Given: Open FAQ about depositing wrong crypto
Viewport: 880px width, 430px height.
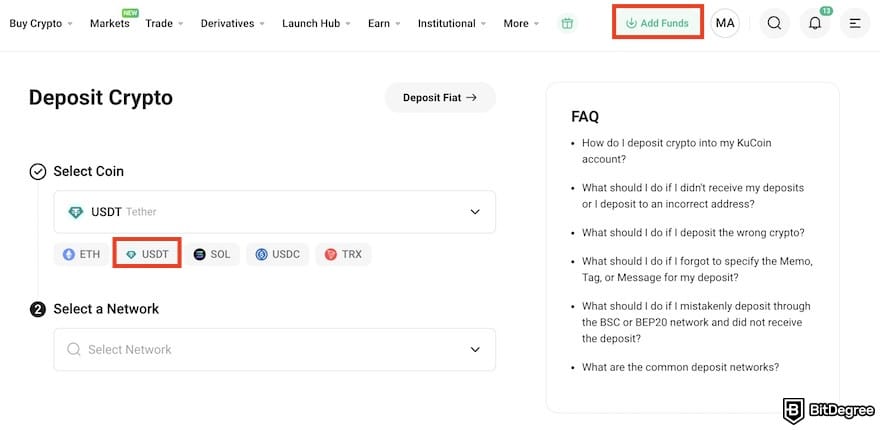Looking at the screenshot, I should [x=693, y=232].
